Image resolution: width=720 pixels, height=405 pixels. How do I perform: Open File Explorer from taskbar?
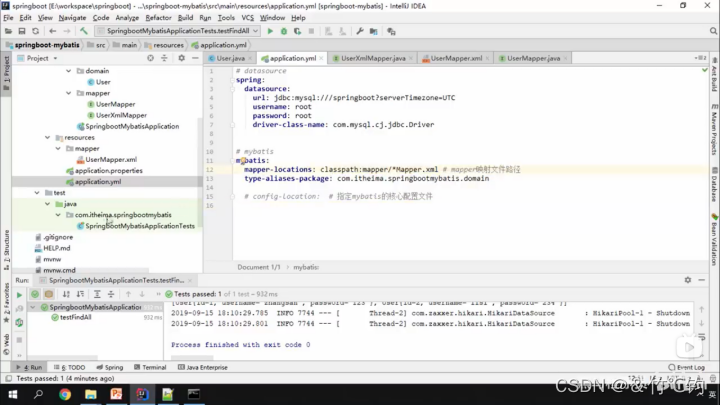point(90,394)
